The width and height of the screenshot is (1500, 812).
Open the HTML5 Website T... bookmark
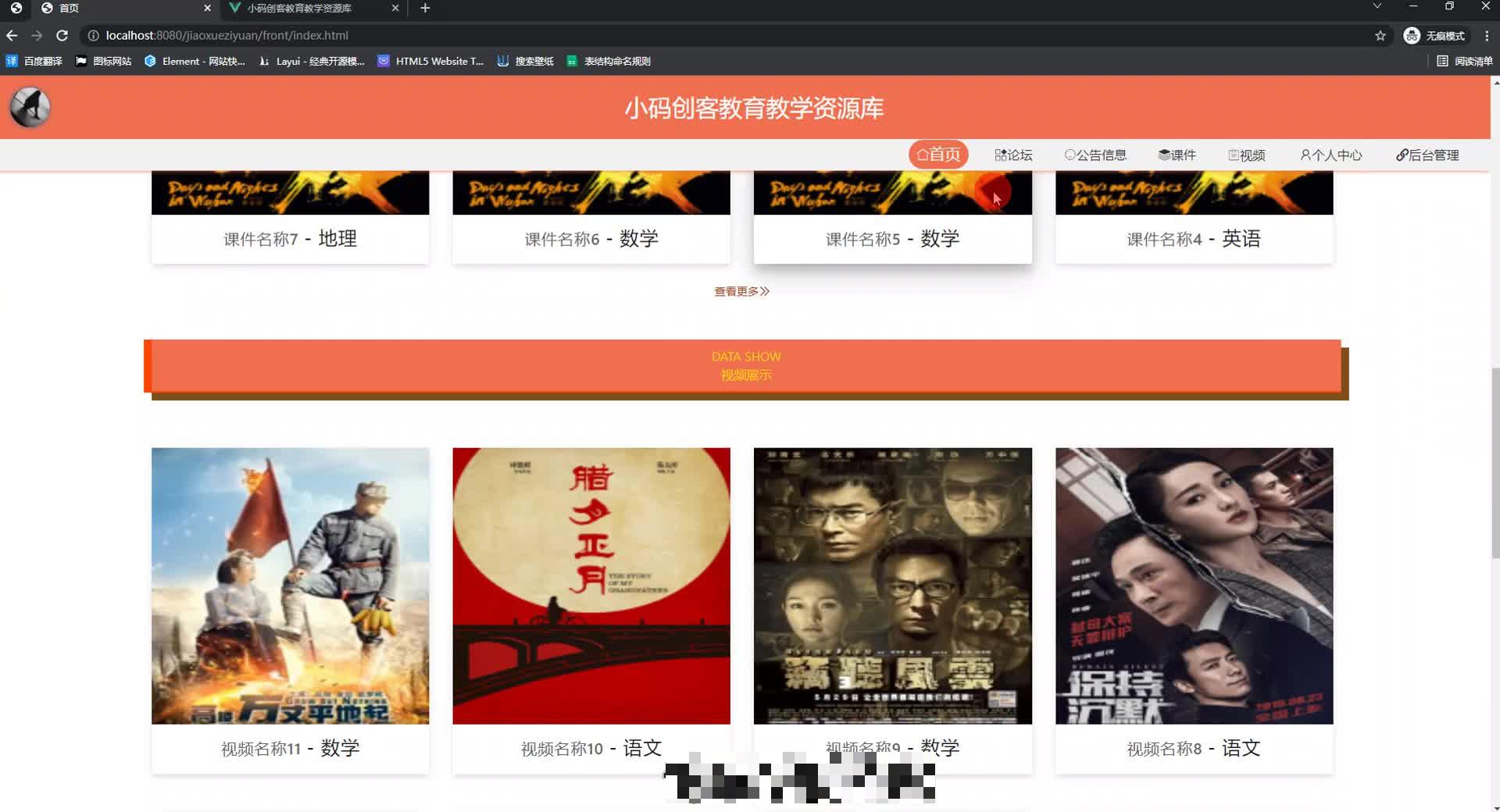(430, 61)
